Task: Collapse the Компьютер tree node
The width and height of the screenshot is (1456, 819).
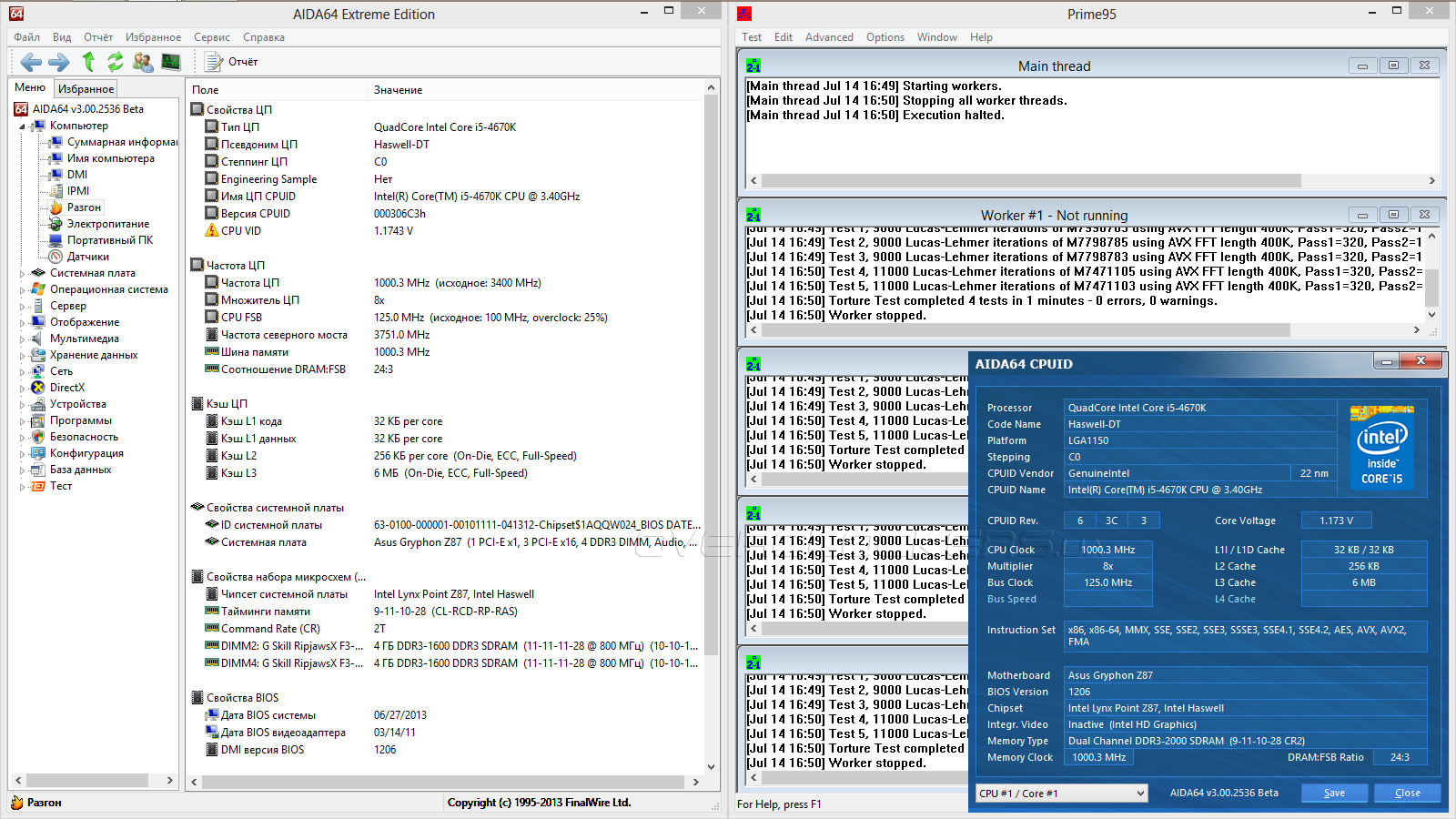Action: (x=23, y=126)
